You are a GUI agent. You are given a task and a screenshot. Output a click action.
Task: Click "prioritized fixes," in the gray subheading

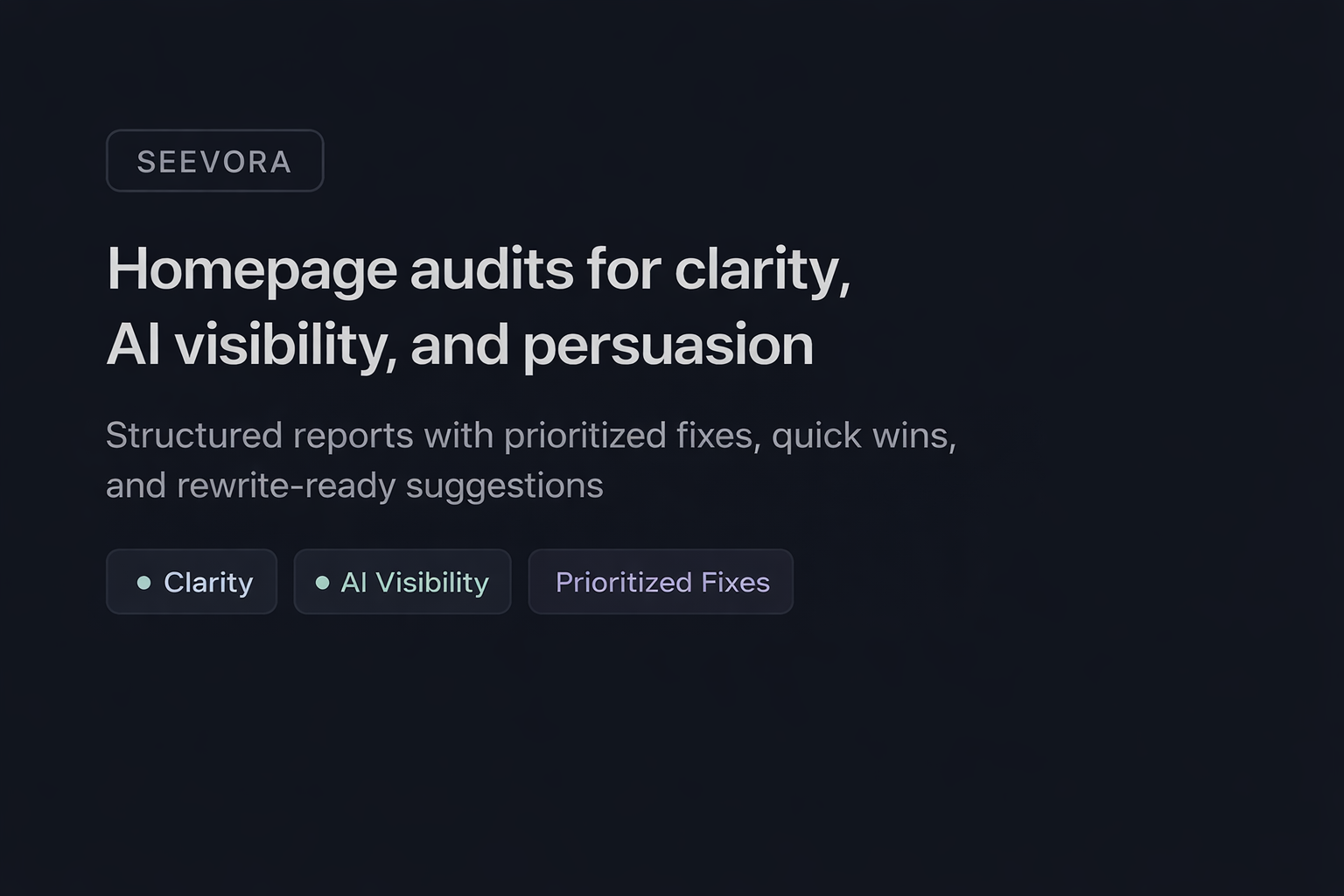[x=631, y=436]
